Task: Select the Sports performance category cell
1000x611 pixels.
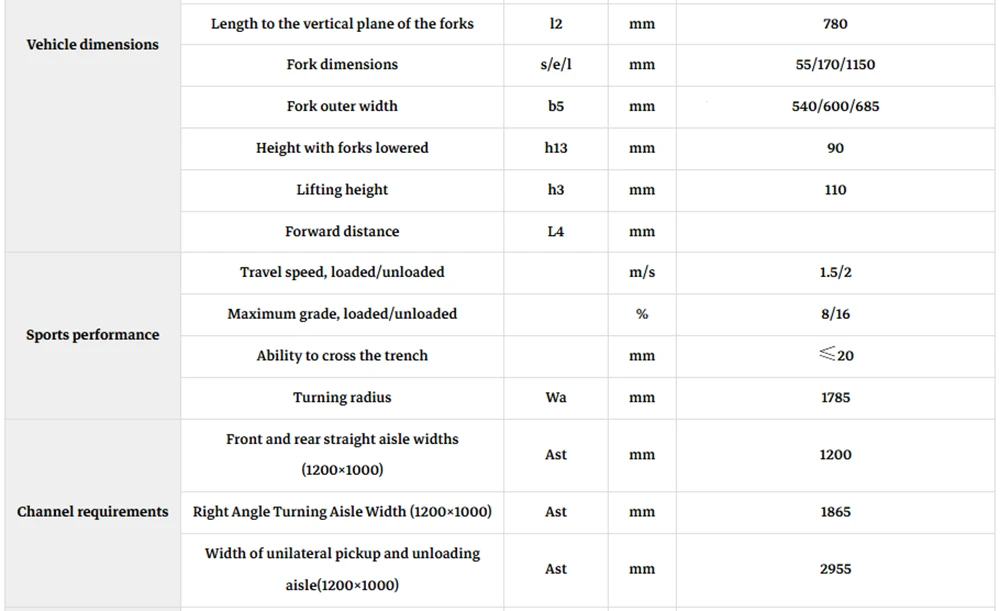Action: (x=92, y=335)
